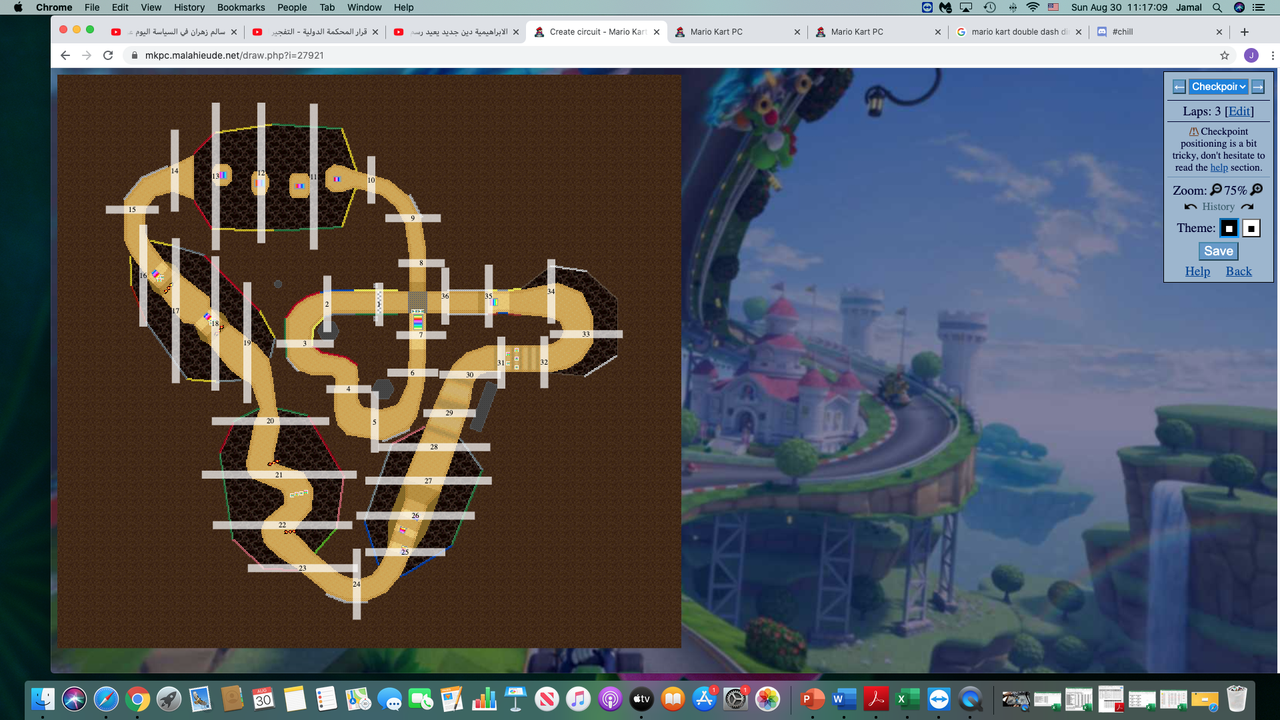
Task: Close the #chill tab
Action: [1221, 32]
